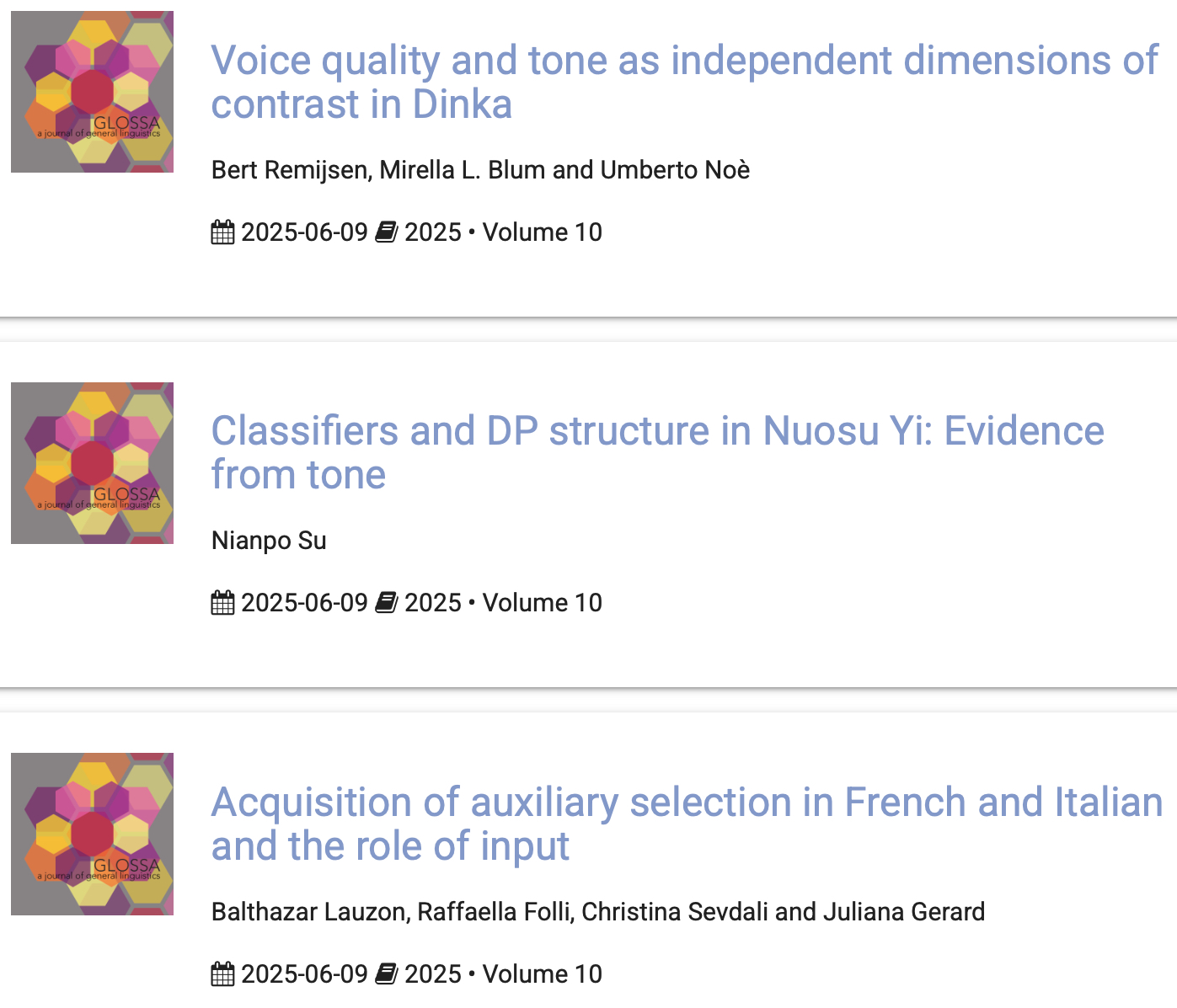The image size is (1177, 1008).
Task: Click the calendar icon for the auxiliary selection article
Action: [222, 974]
